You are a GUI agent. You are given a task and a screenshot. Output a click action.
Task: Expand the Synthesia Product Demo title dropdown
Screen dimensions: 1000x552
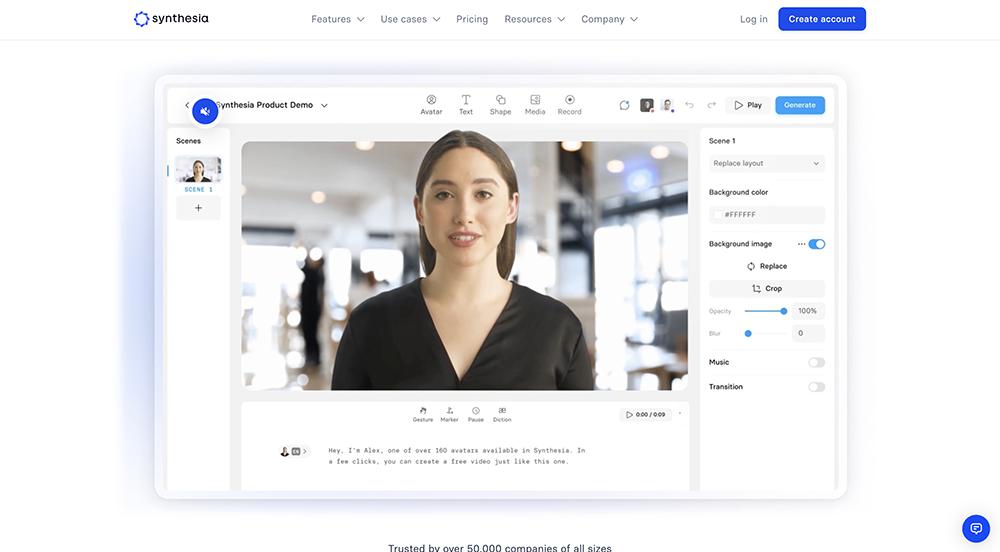(324, 106)
